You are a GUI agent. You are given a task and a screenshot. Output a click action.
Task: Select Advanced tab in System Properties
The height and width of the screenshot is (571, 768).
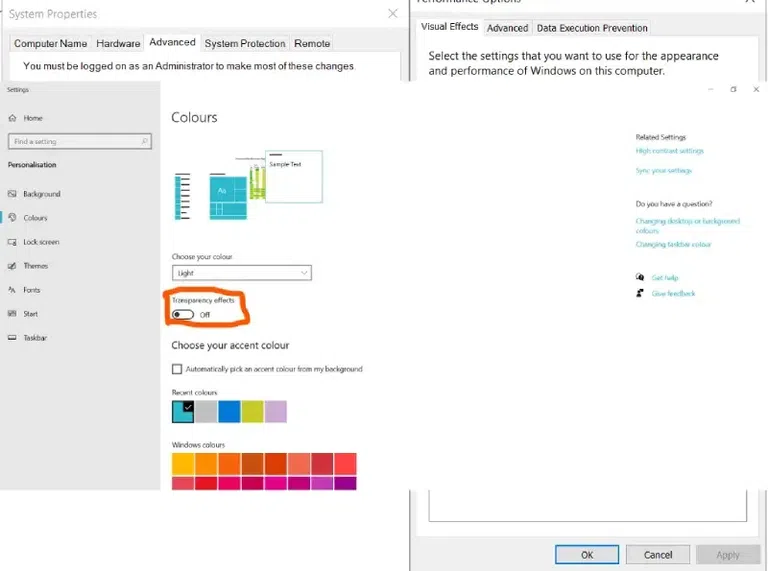172,42
